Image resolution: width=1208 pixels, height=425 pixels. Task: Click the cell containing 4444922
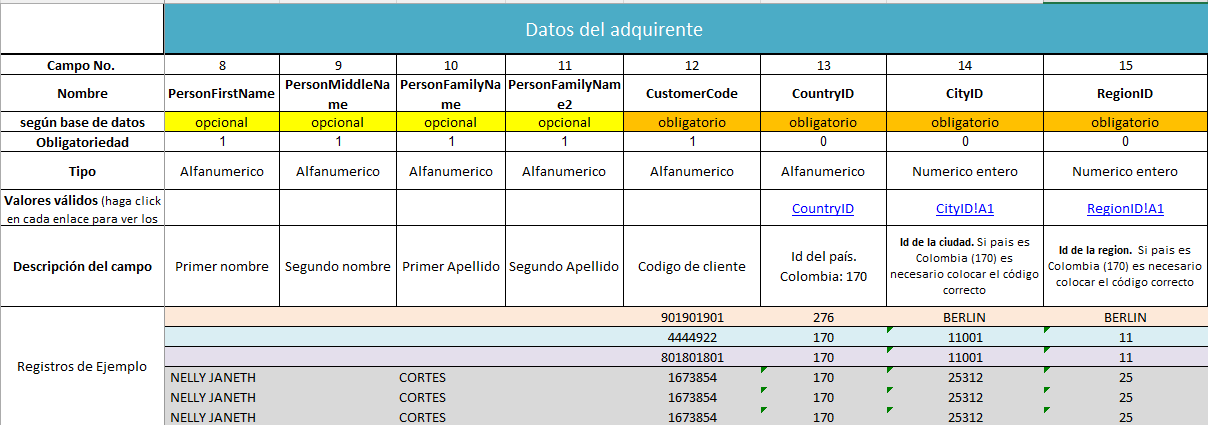(692, 337)
